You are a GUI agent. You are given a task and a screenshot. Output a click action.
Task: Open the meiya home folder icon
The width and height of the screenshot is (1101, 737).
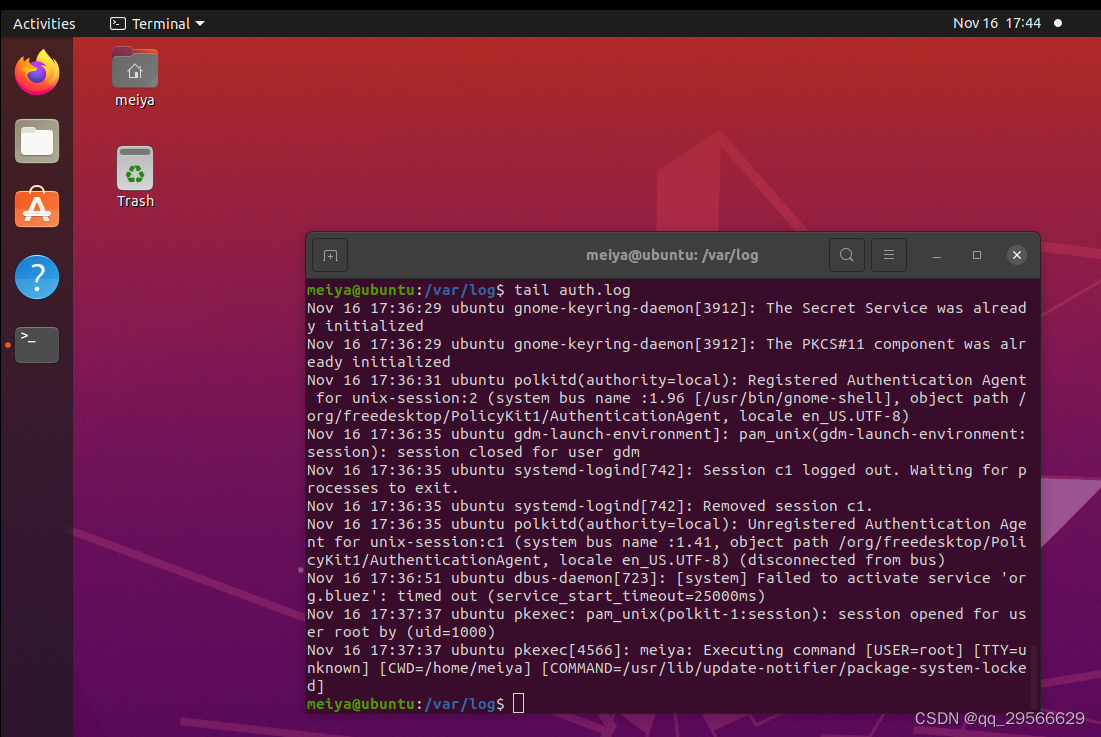point(135,77)
